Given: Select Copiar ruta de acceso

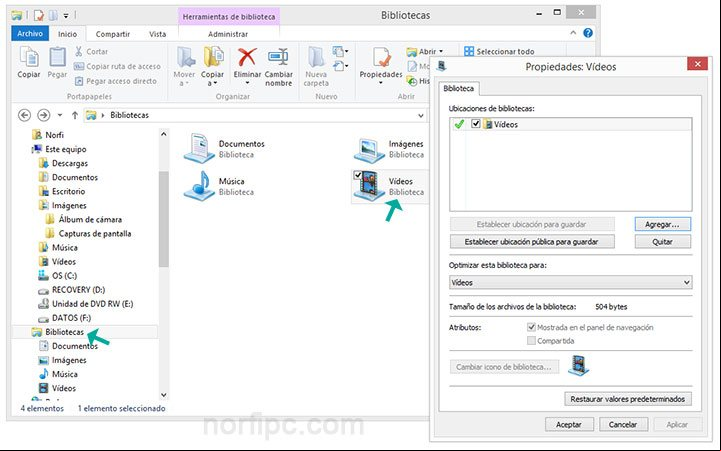Looking at the screenshot, I should click(x=117, y=66).
